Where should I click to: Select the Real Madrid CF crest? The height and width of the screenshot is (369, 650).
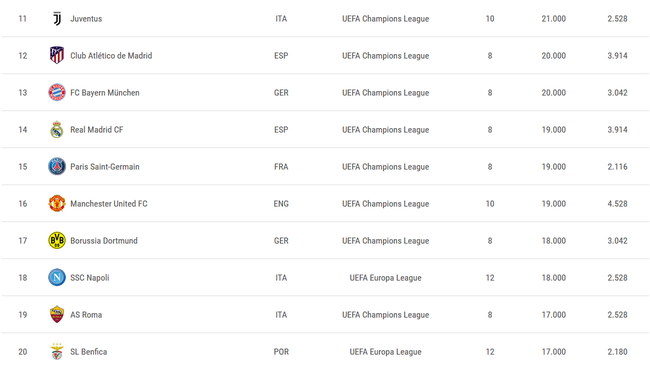[x=57, y=129]
